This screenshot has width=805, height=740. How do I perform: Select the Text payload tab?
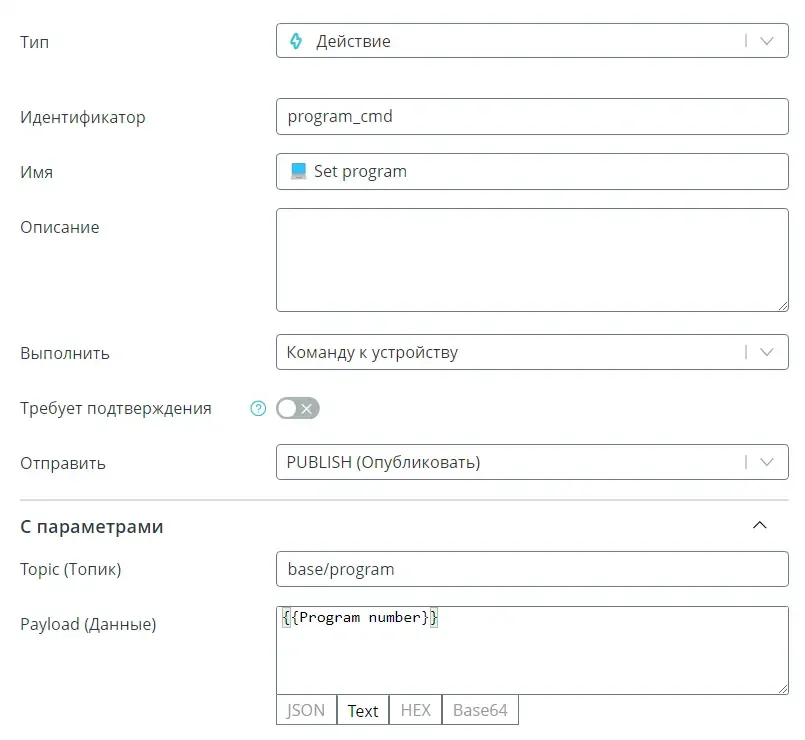tap(363, 710)
